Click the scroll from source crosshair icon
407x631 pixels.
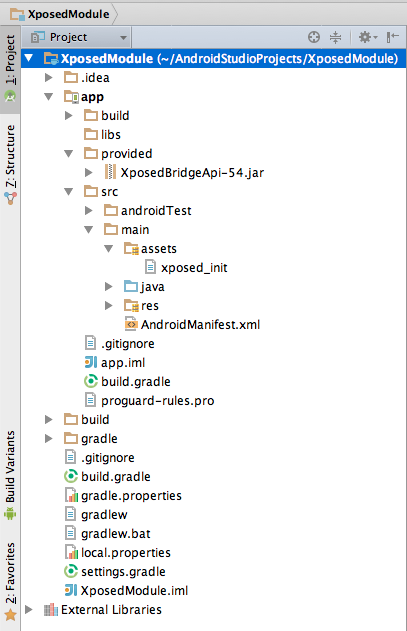[x=314, y=37]
